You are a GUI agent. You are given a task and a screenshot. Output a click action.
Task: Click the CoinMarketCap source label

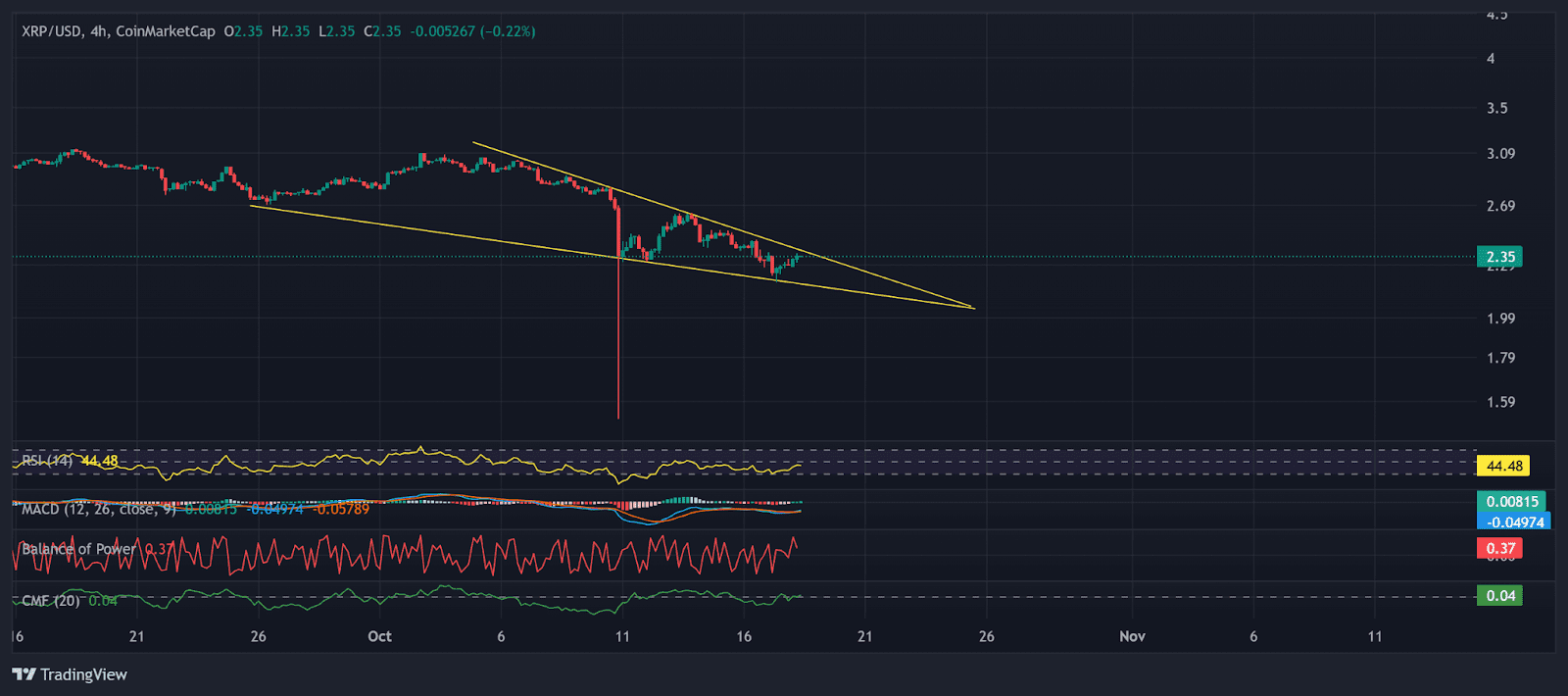pos(165,31)
